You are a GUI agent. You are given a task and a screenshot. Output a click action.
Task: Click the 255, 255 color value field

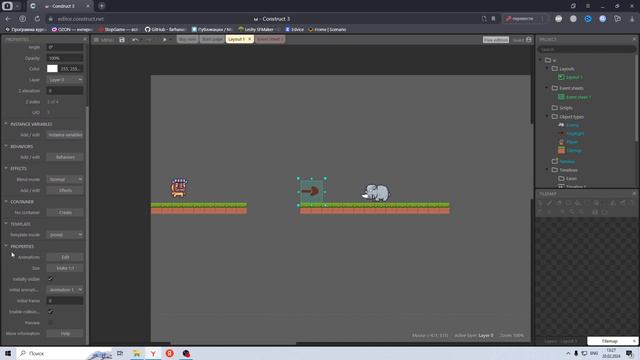[x=71, y=69]
